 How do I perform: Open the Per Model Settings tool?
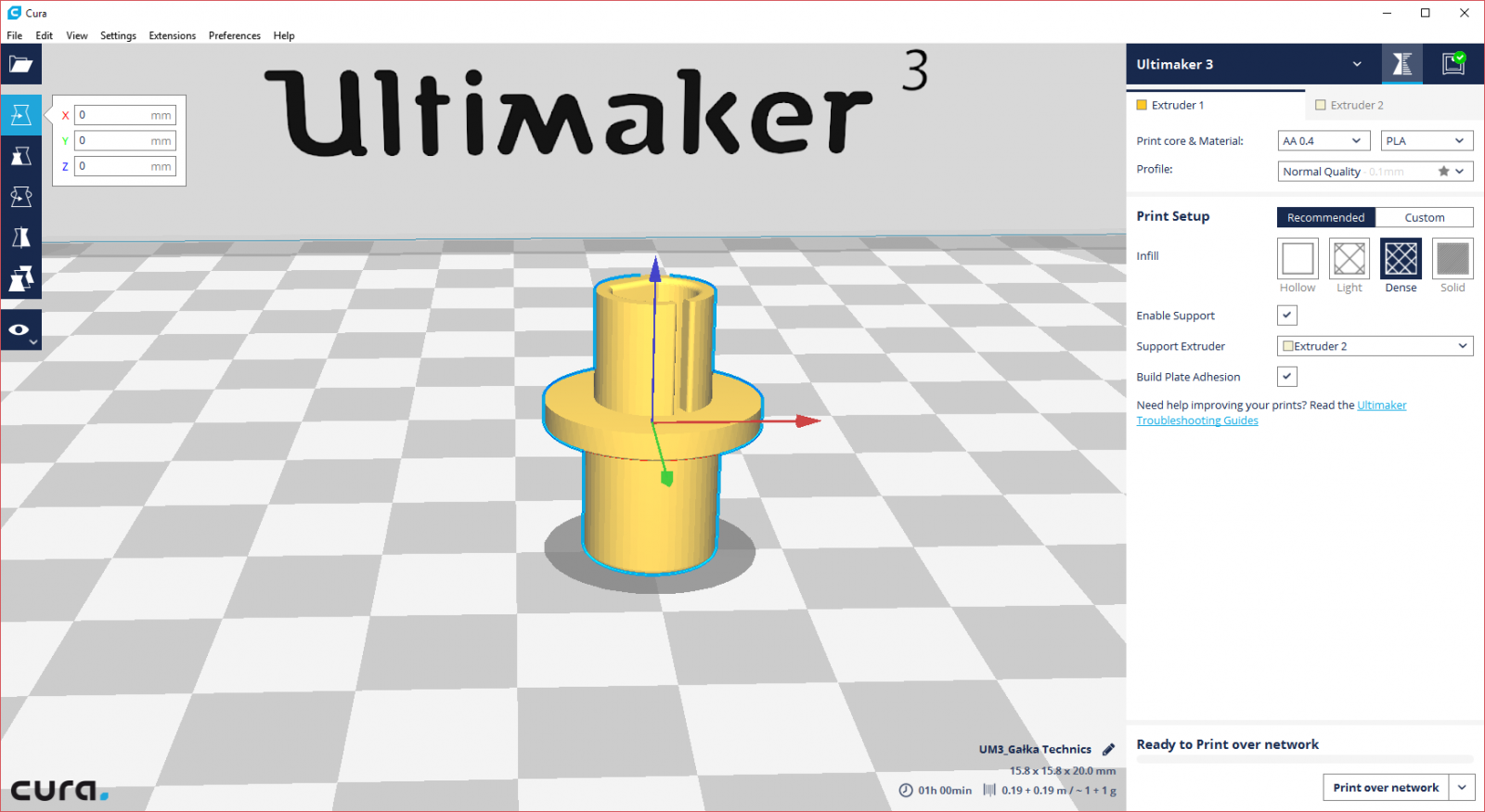(x=20, y=278)
